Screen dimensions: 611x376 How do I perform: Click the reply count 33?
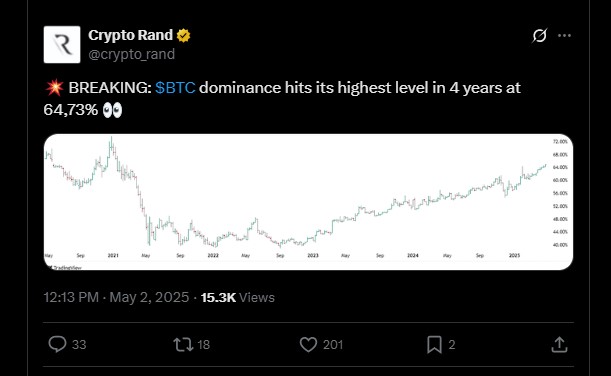click(x=79, y=344)
